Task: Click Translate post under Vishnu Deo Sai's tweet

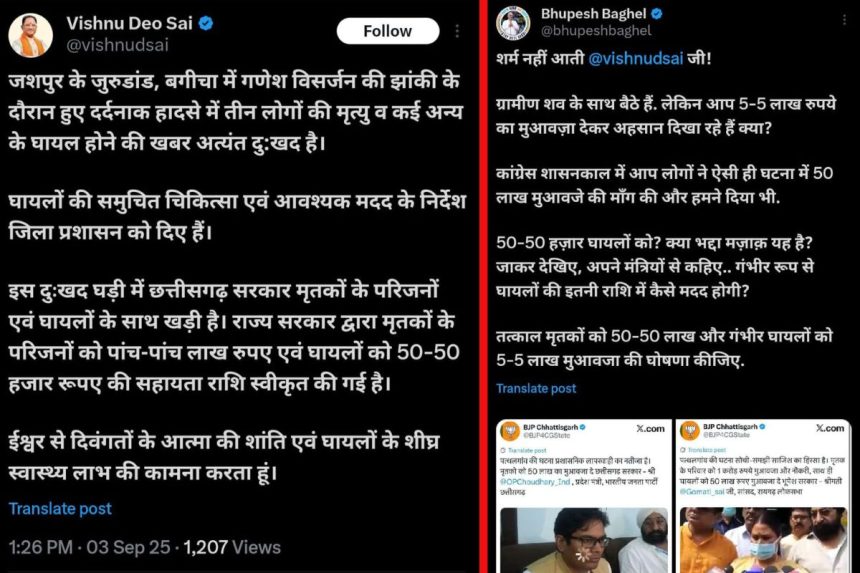Action: 60,508
